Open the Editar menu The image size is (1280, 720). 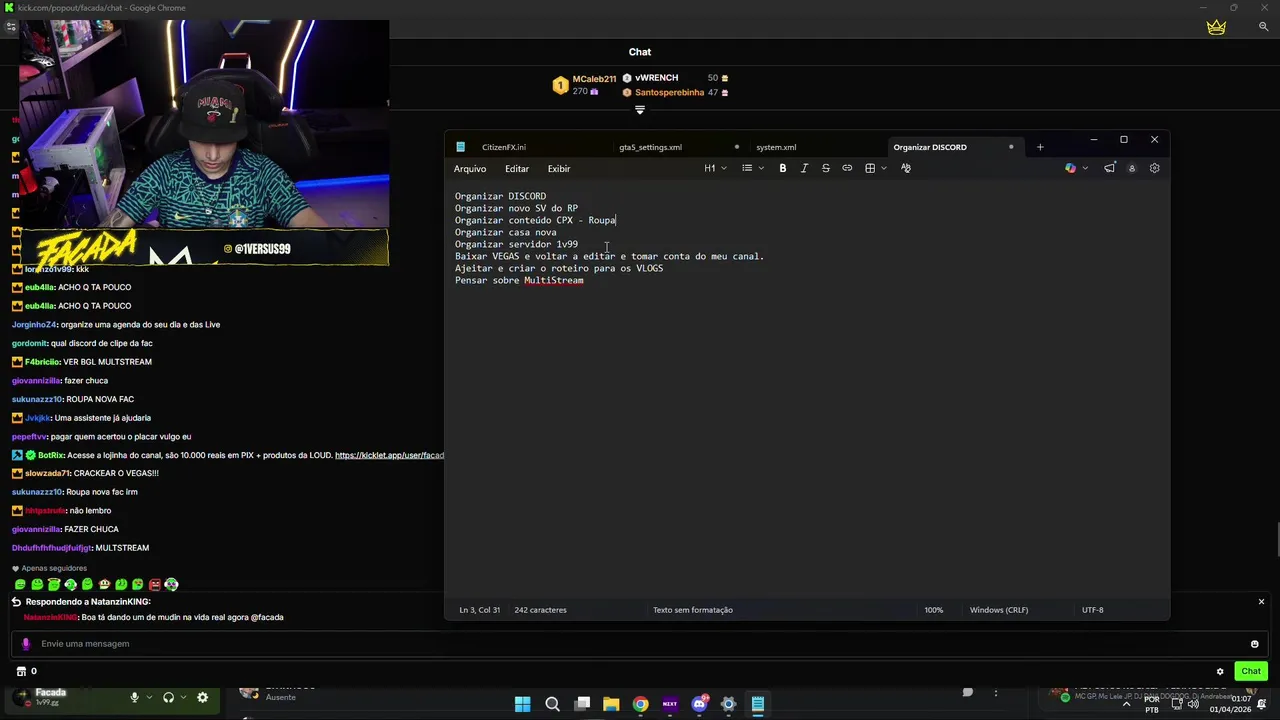point(517,169)
